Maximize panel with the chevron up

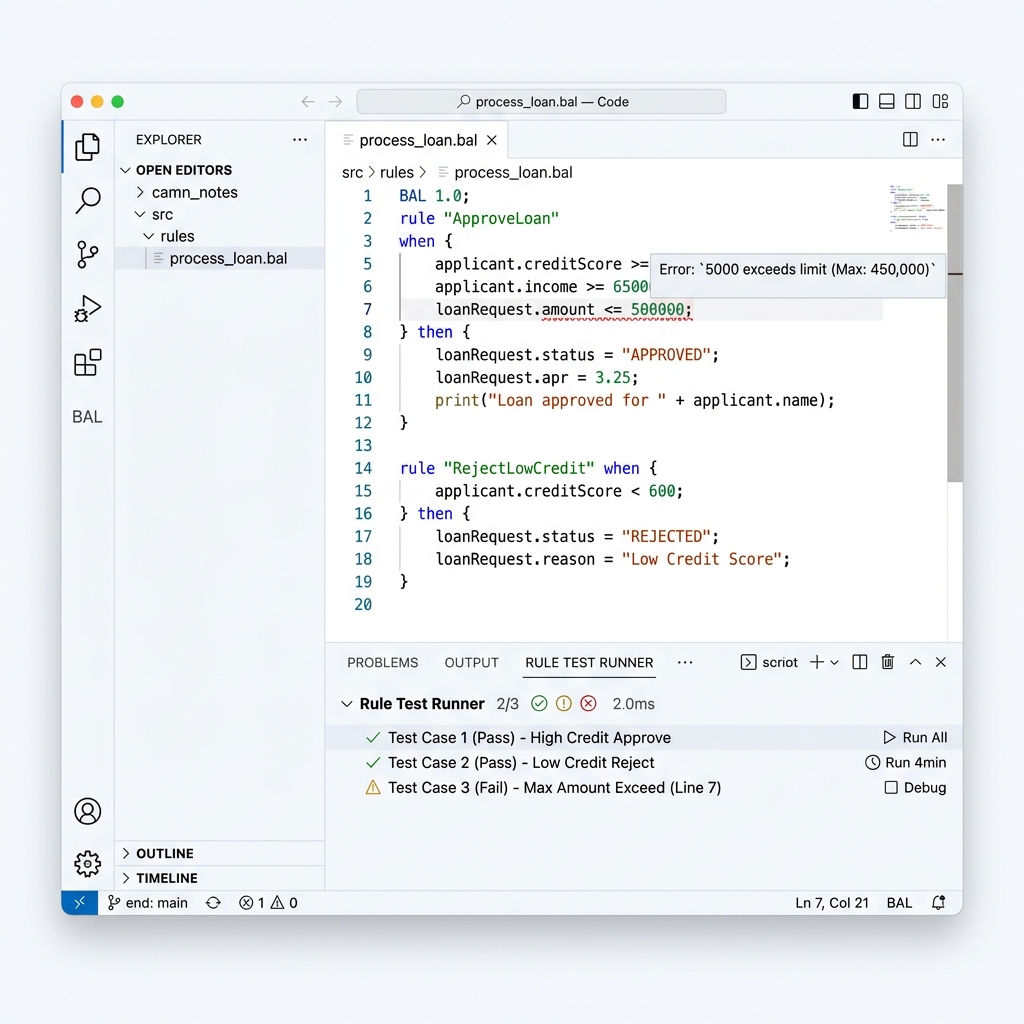coord(916,662)
